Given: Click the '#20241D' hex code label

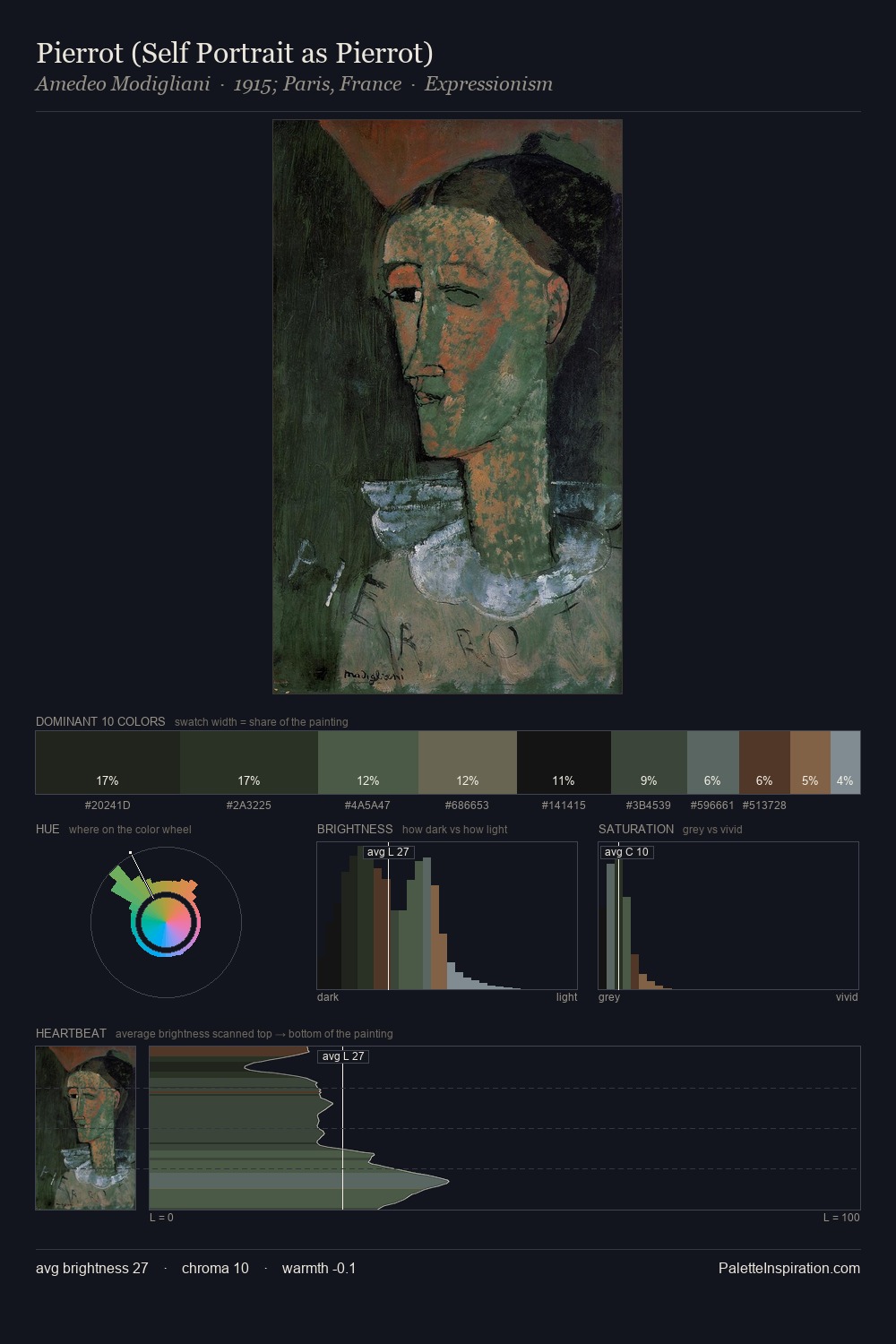Looking at the screenshot, I should point(108,806).
